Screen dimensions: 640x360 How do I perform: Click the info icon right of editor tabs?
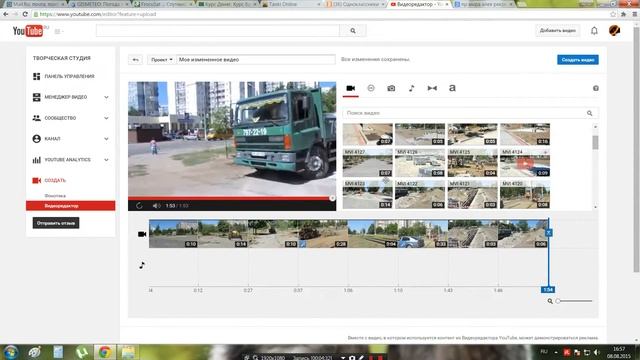pos(596,88)
